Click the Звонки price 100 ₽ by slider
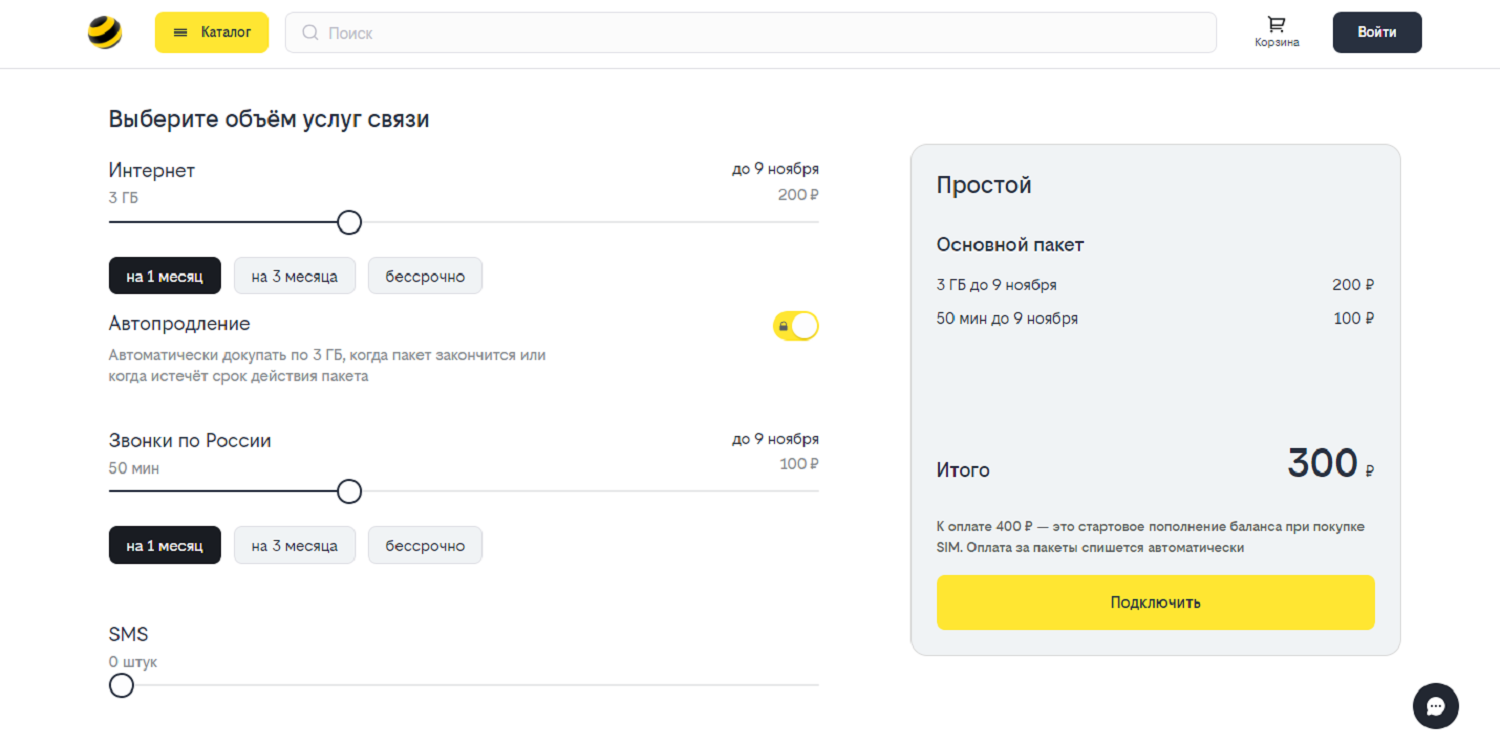Screen dimensions: 1500x746 click(799, 464)
